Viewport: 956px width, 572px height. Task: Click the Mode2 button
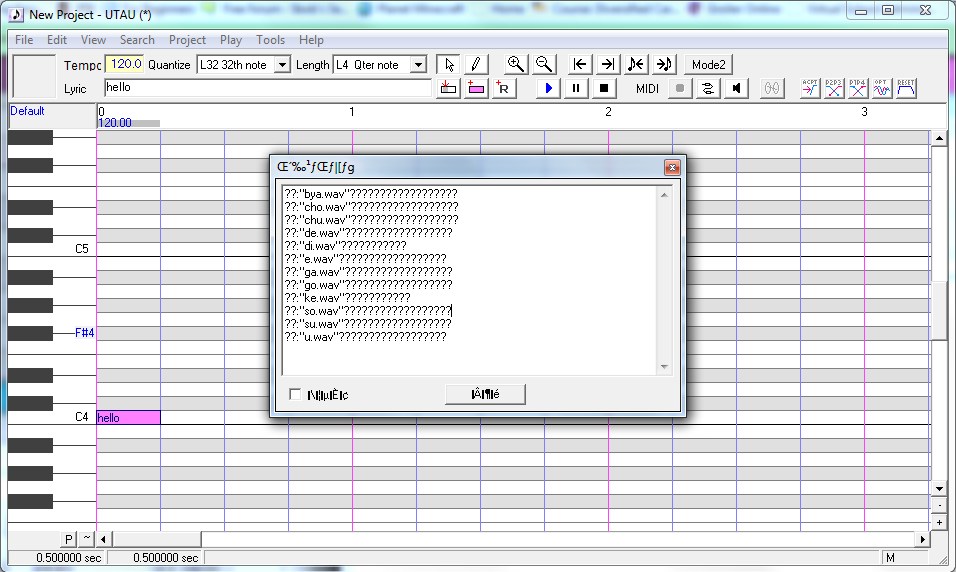708,65
